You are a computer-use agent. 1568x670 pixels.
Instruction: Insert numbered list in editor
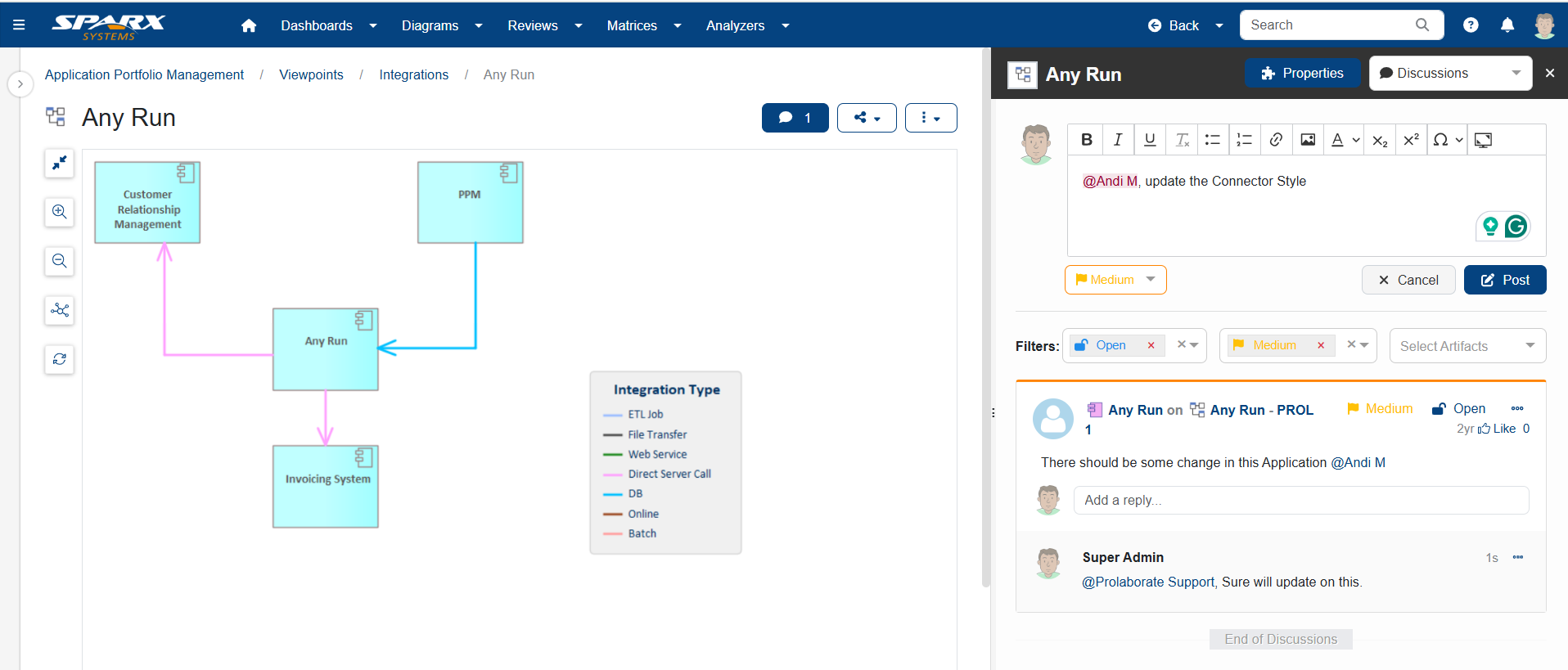[1245, 140]
